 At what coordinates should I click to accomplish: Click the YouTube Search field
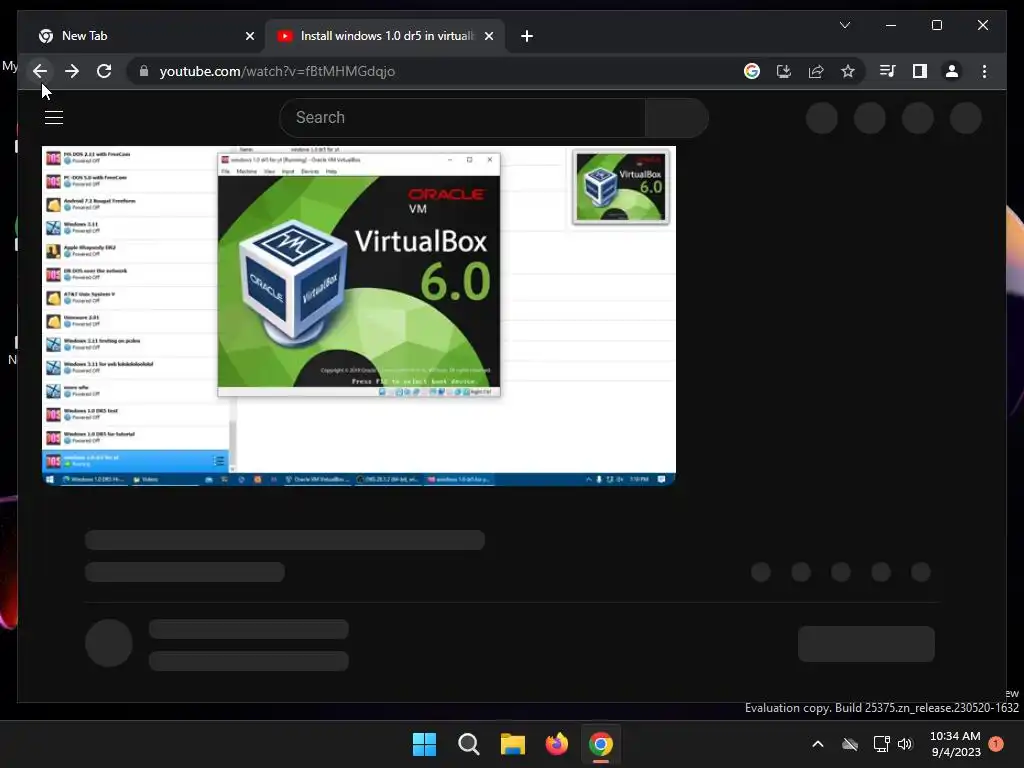point(462,118)
